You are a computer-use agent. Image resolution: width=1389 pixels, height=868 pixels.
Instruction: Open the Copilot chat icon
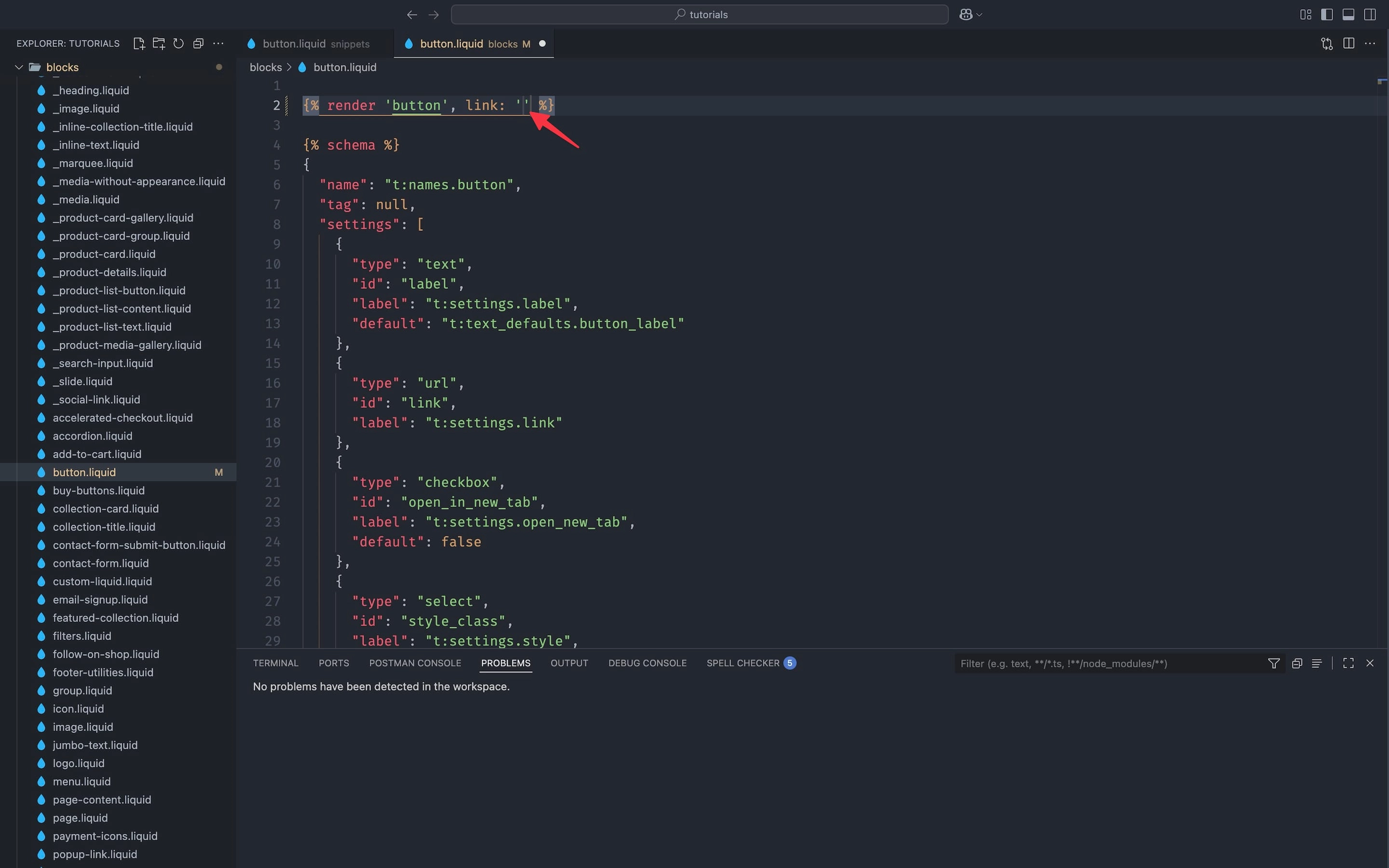pyautogui.click(x=966, y=15)
